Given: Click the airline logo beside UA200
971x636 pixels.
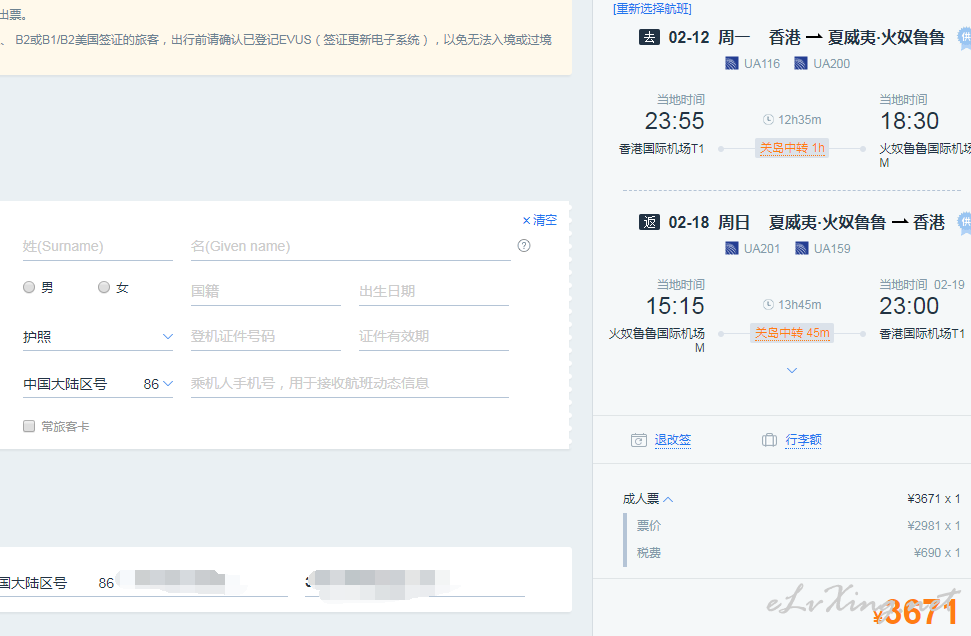Looking at the screenshot, I should click(x=801, y=64).
